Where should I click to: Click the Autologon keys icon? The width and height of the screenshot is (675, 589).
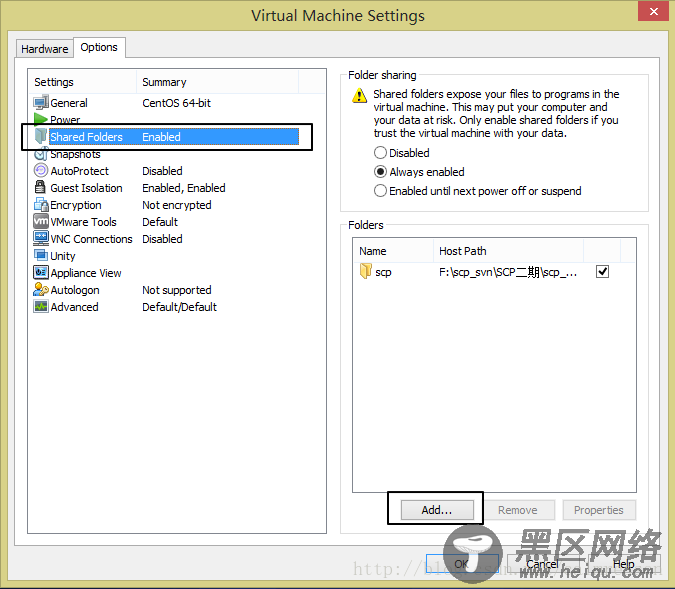tap(41, 289)
